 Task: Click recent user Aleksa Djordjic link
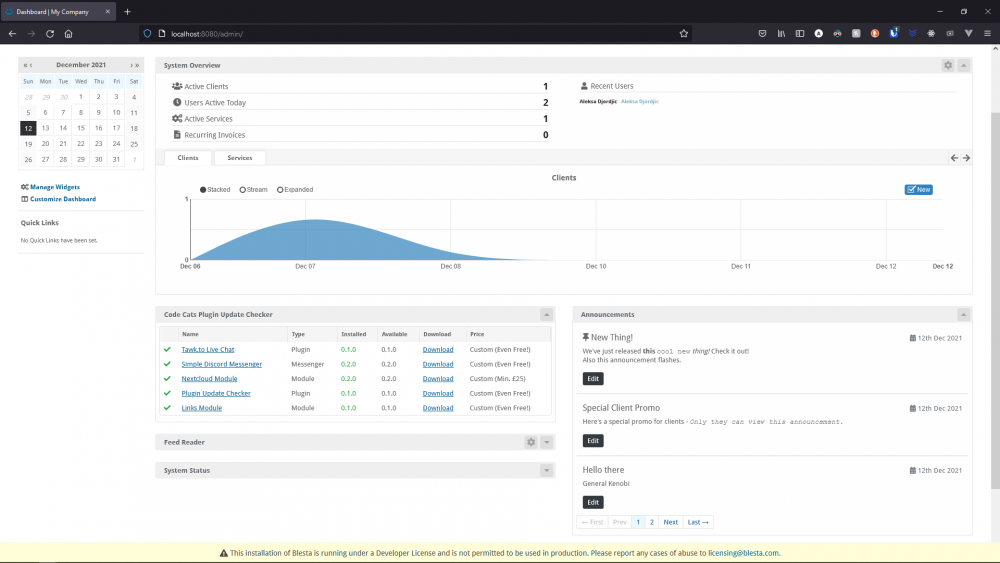point(640,101)
